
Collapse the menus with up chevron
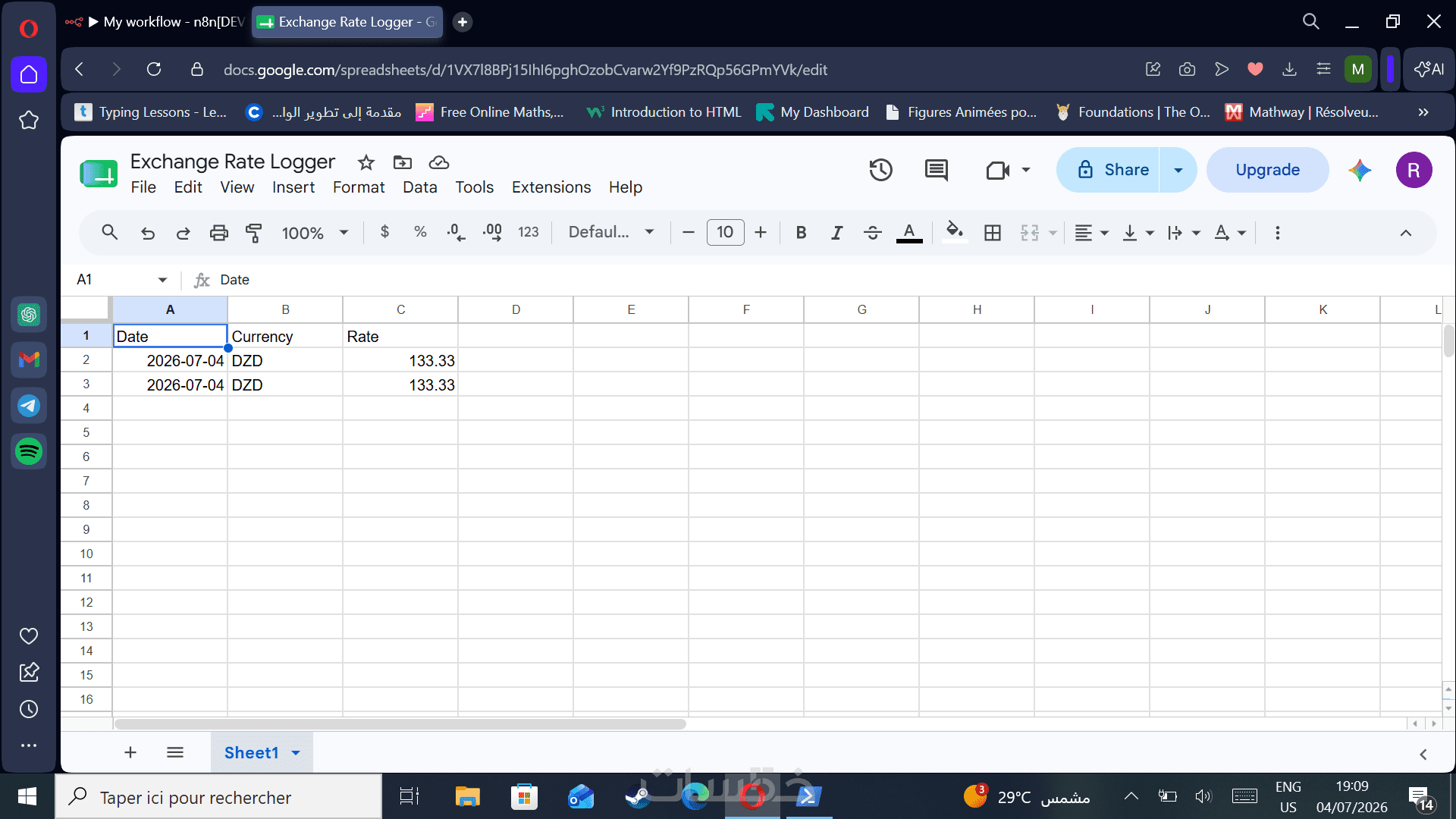[1406, 233]
